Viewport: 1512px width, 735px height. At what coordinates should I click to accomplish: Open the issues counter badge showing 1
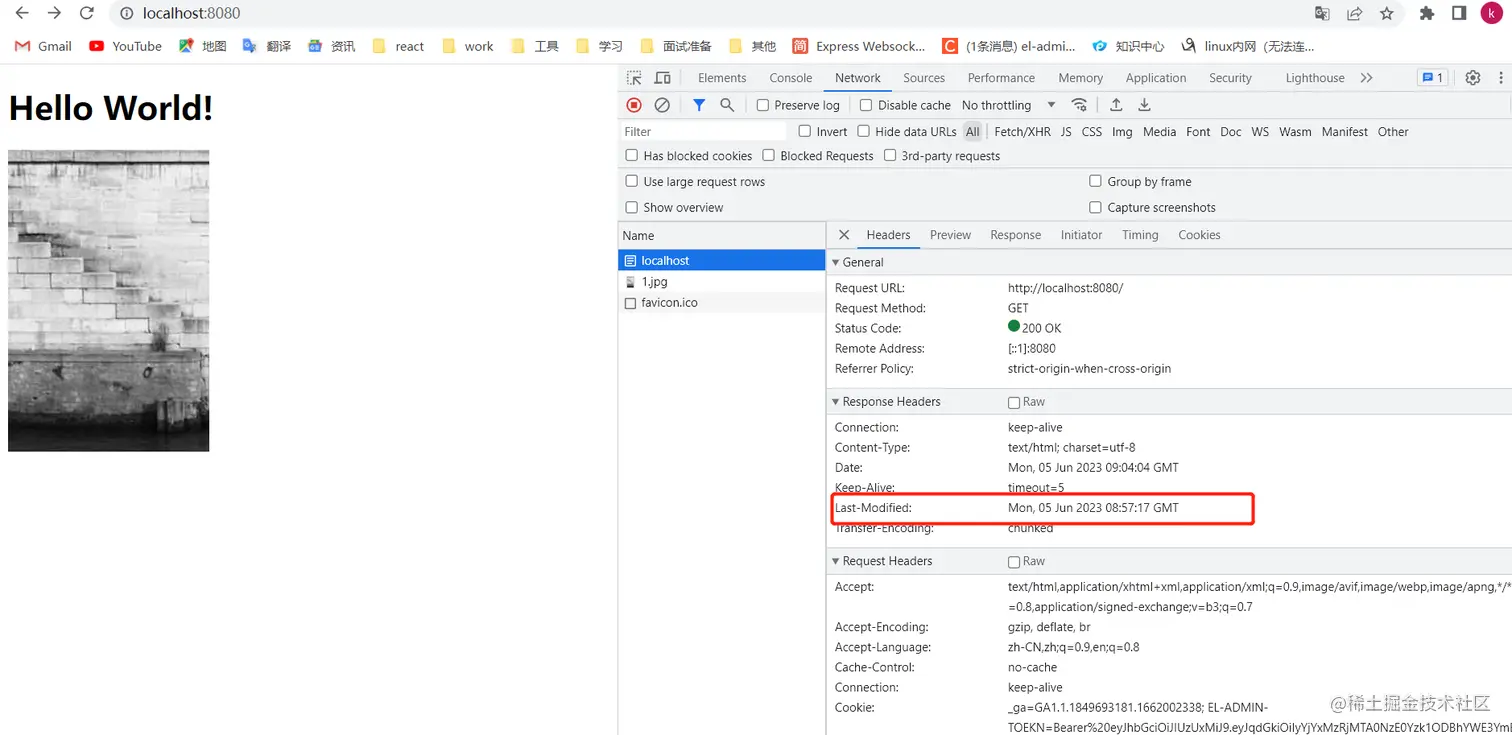(x=1432, y=78)
